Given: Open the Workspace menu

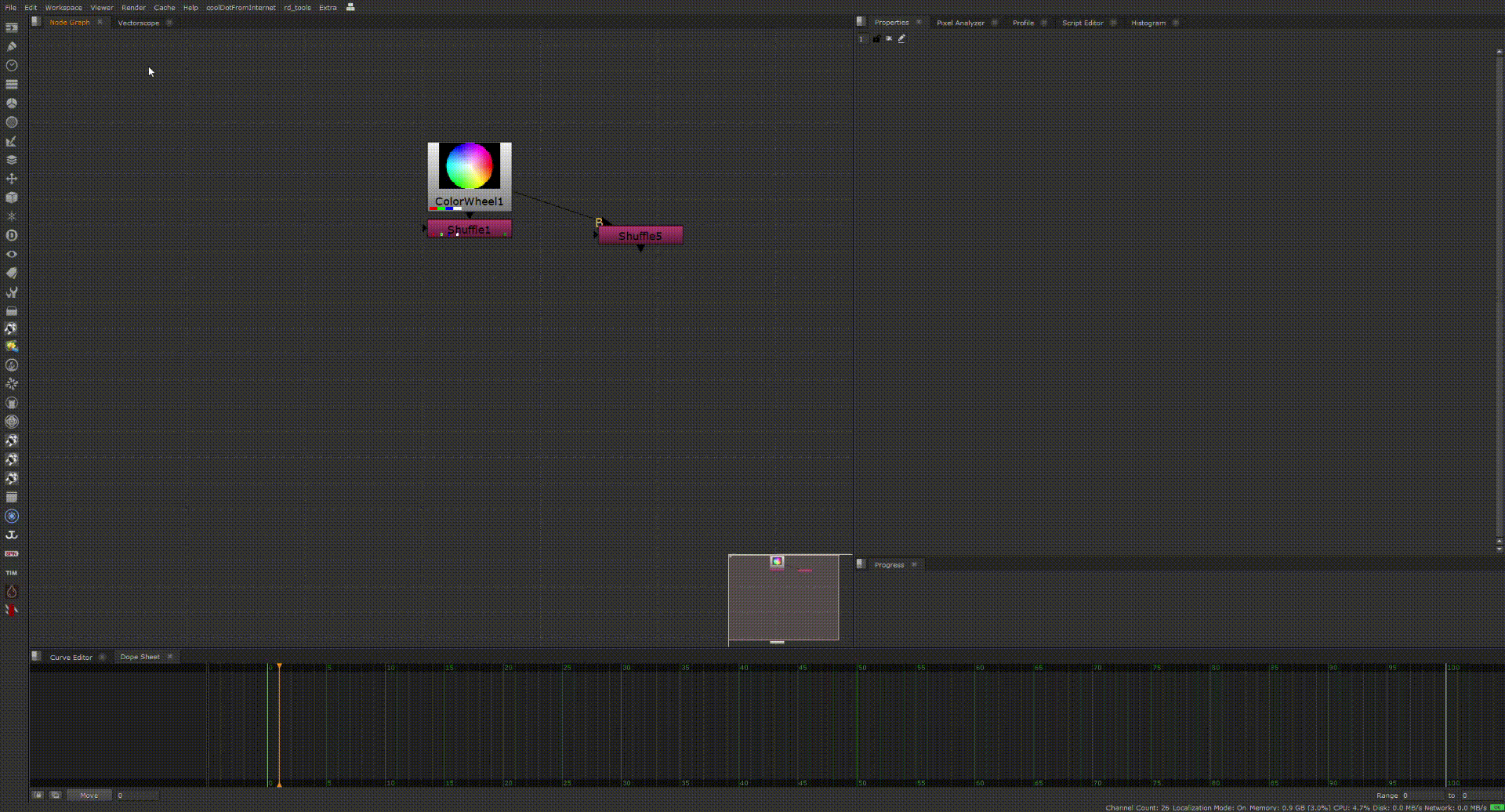Looking at the screenshot, I should tap(63, 7).
